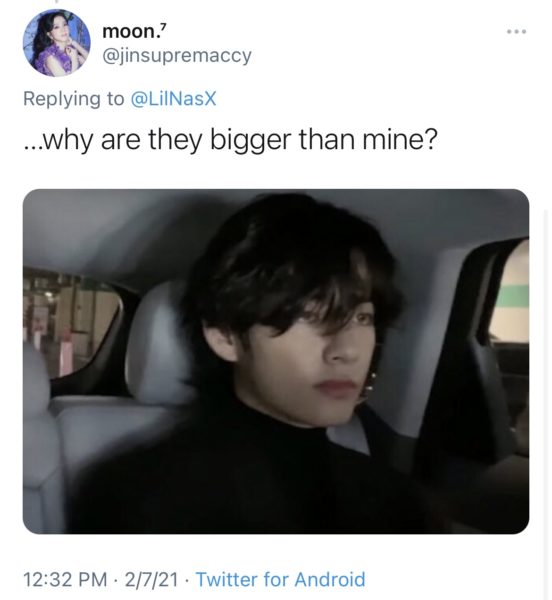The width and height of the screenshot is (552, 600).
Task: Click the 2/7/21 date
Action: pyautogui.click(x=151, y=579)
